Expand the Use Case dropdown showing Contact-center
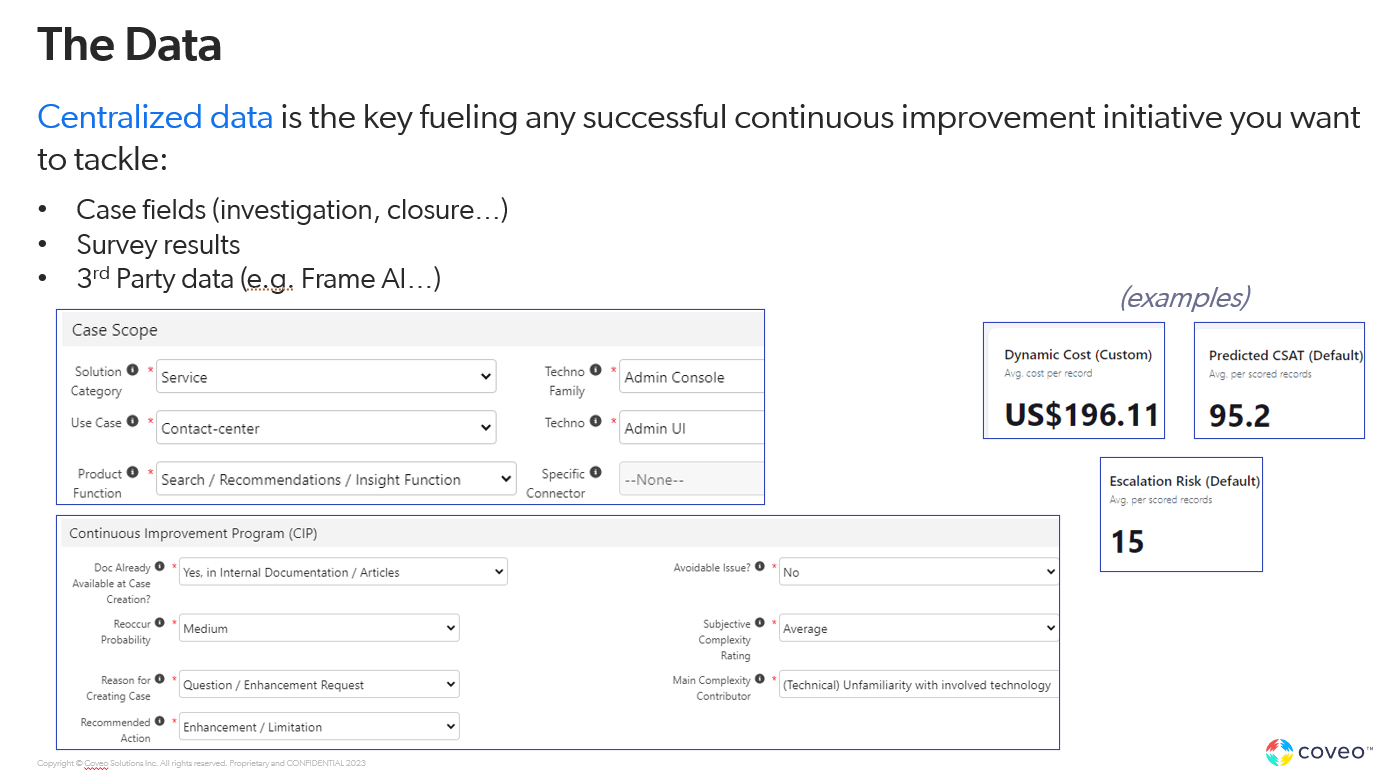Viewport: 1383px width, 775px height. (327, 428)
